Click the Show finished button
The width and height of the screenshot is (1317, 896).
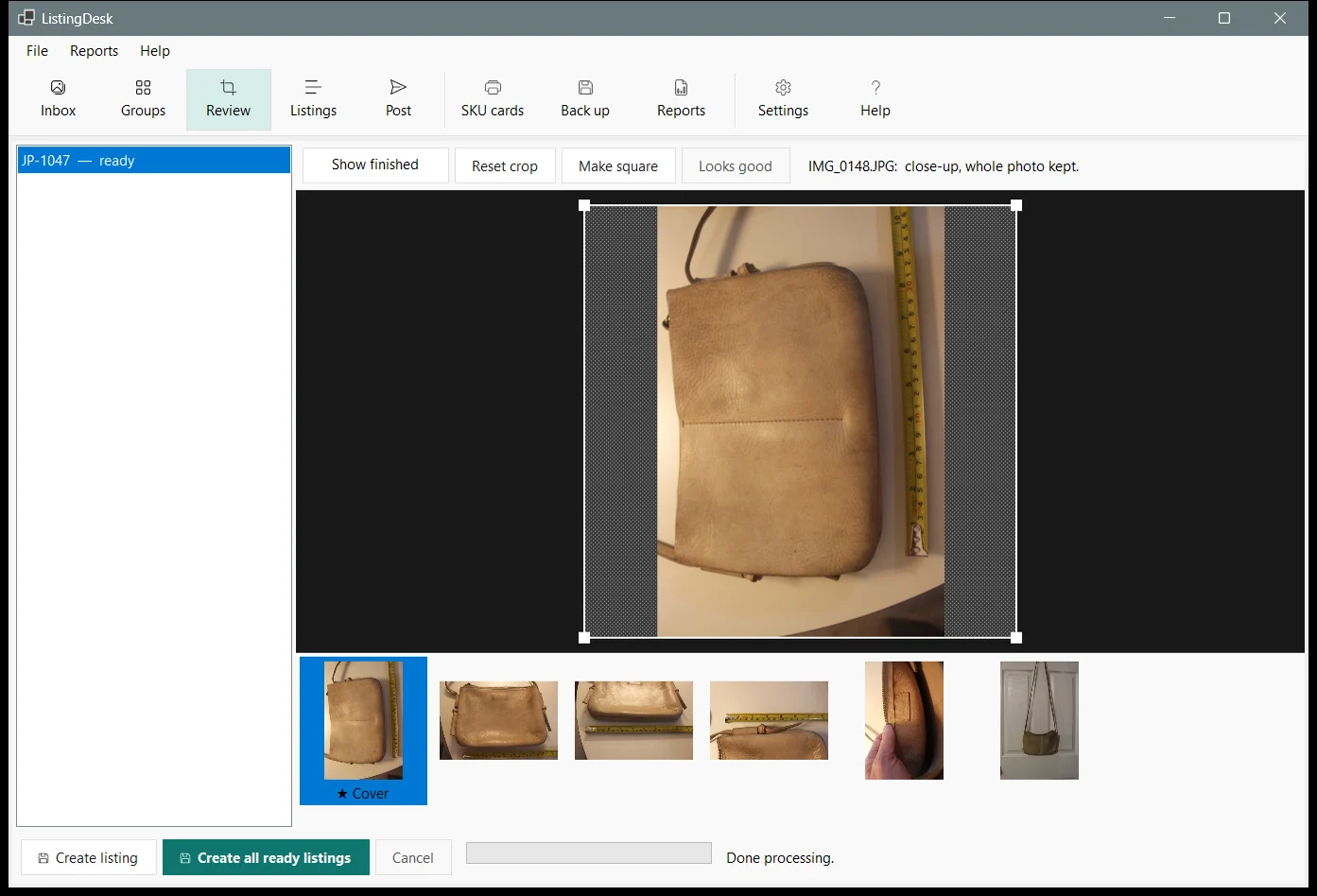[375, 165]
